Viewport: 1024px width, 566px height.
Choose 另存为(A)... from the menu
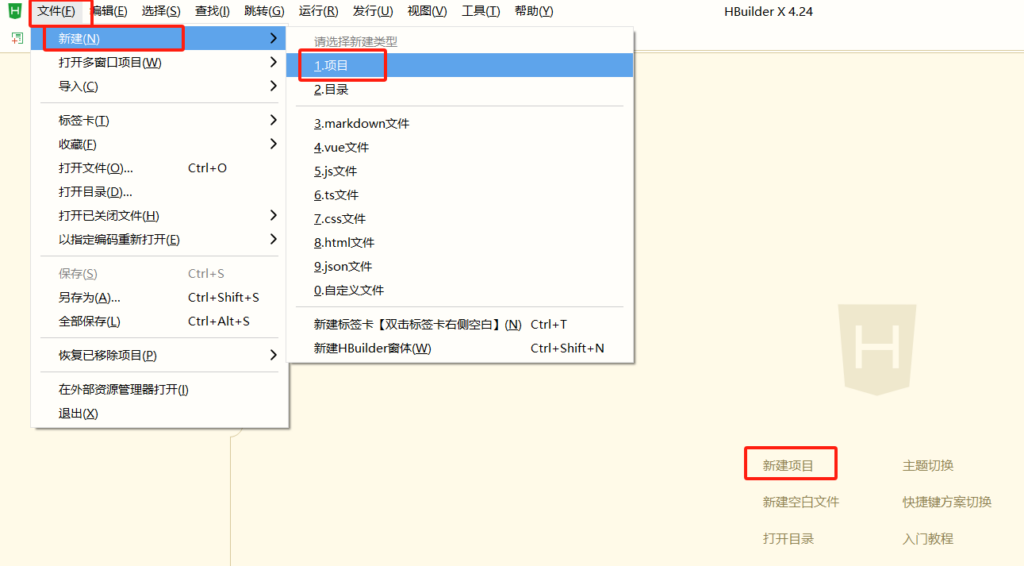[x=159, y=298]
